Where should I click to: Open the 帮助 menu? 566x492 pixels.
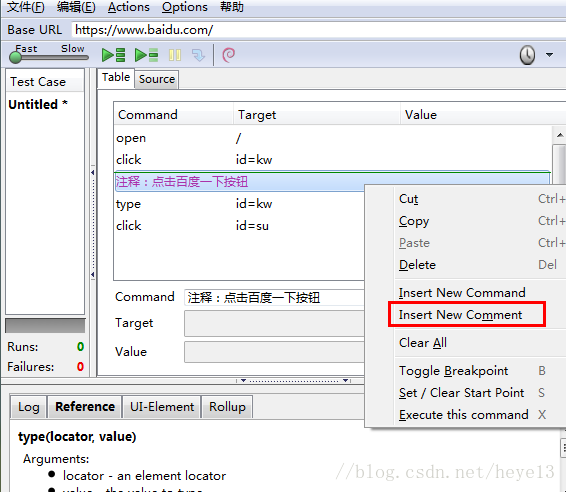coord(232,7)
